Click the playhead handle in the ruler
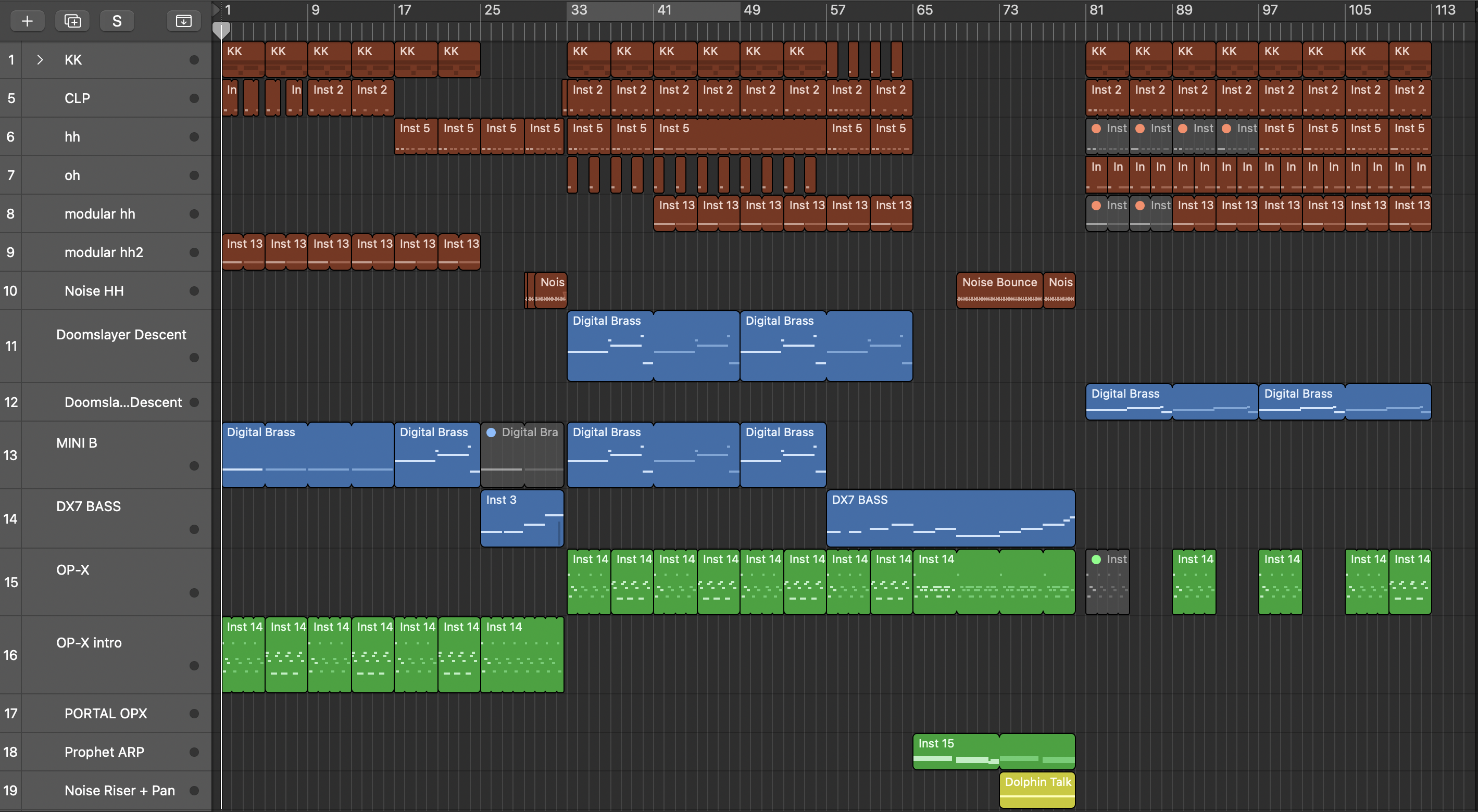 coord(221,30)
